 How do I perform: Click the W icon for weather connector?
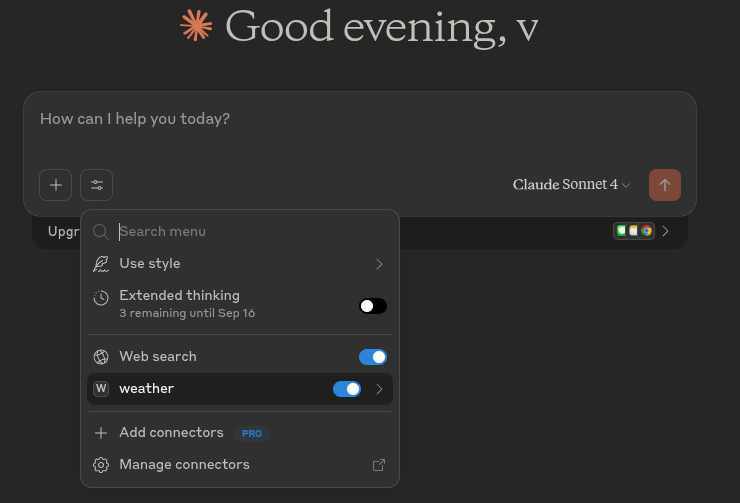pyautogui.click(x=101, y=388)
